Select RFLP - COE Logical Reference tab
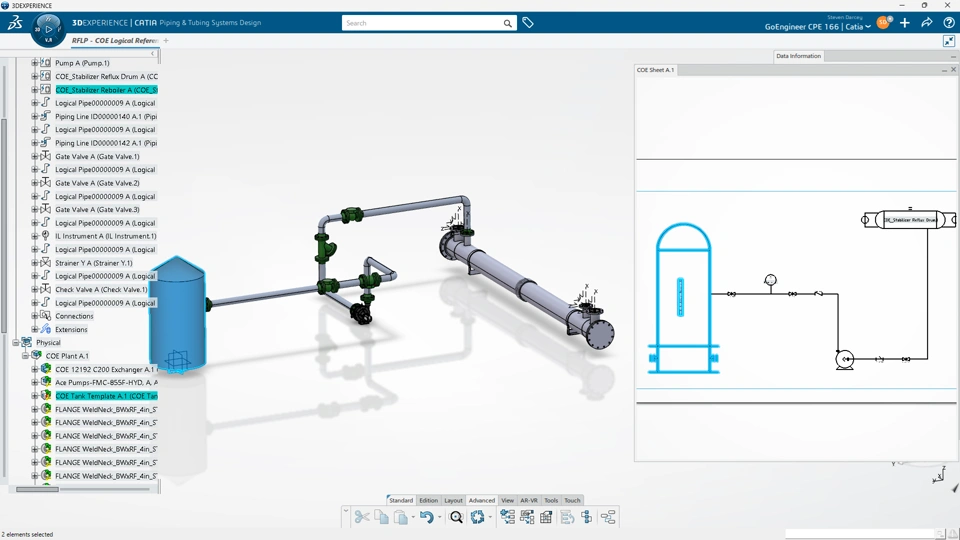The height and width of the screenshot is (540, 960). (x=114, y=40)
